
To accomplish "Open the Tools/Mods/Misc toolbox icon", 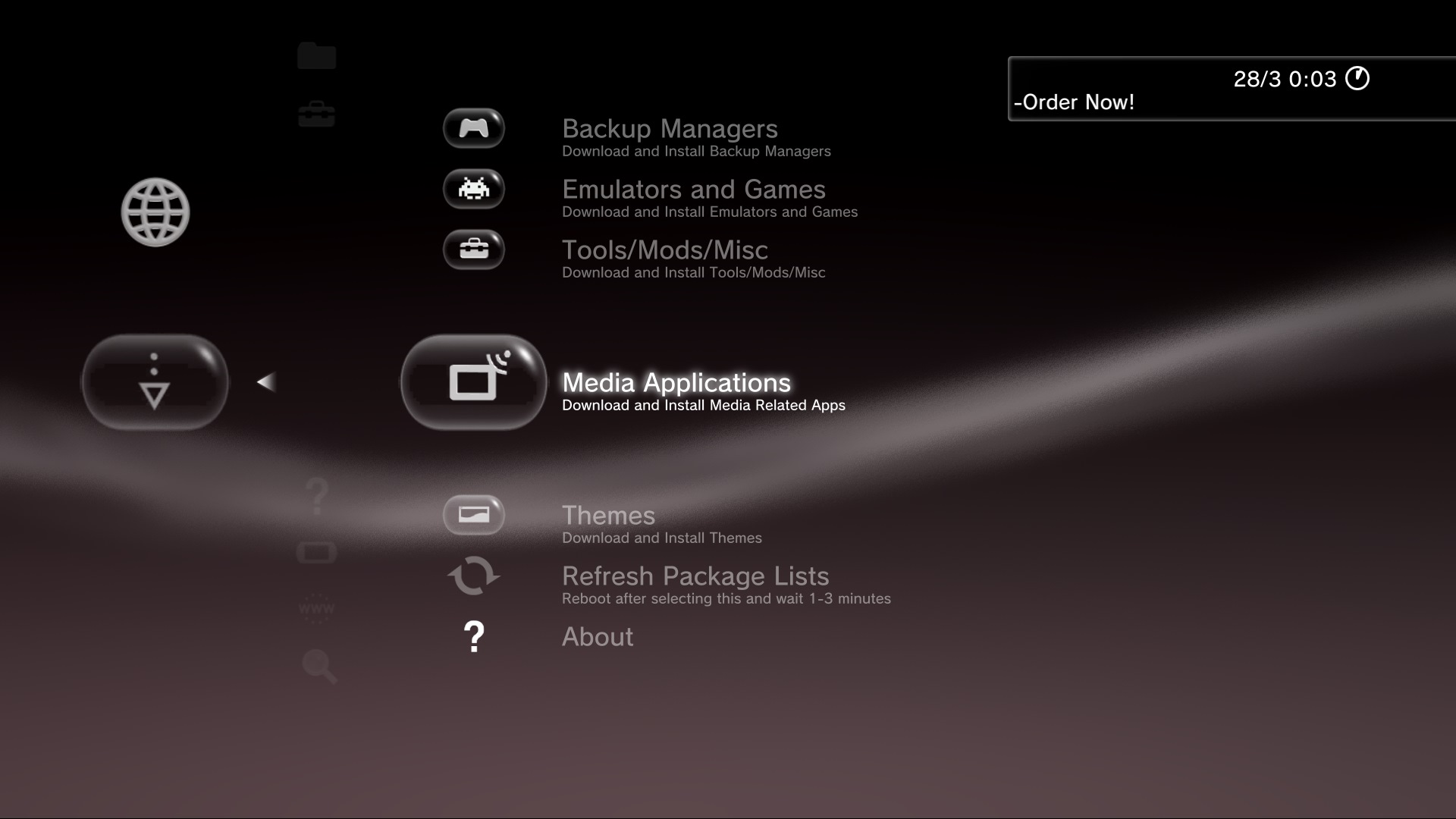I will [x=472, y=249].
